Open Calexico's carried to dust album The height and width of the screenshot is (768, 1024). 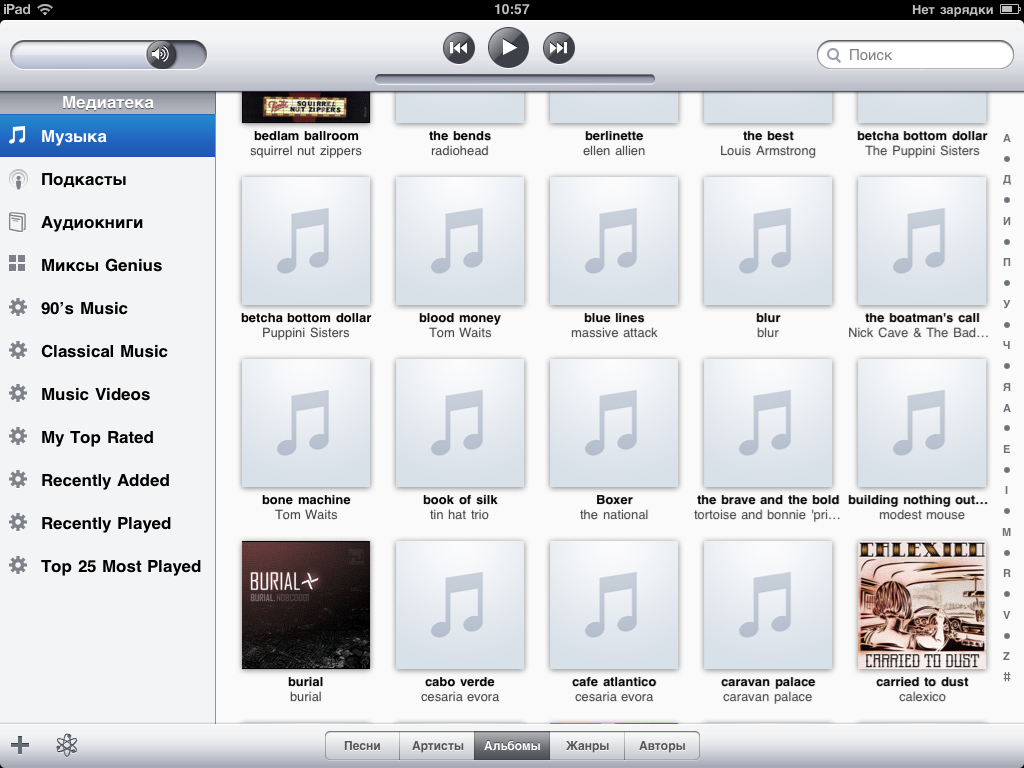click(x=922, y=605)
